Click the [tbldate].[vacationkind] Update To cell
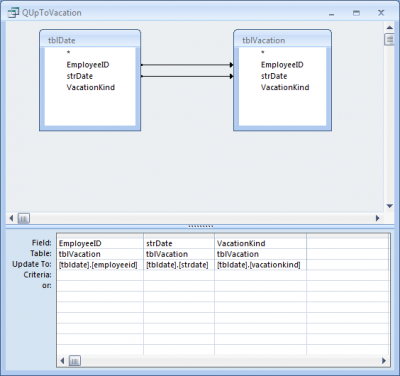Screen dimensions: 400x376 pos(260,265)
